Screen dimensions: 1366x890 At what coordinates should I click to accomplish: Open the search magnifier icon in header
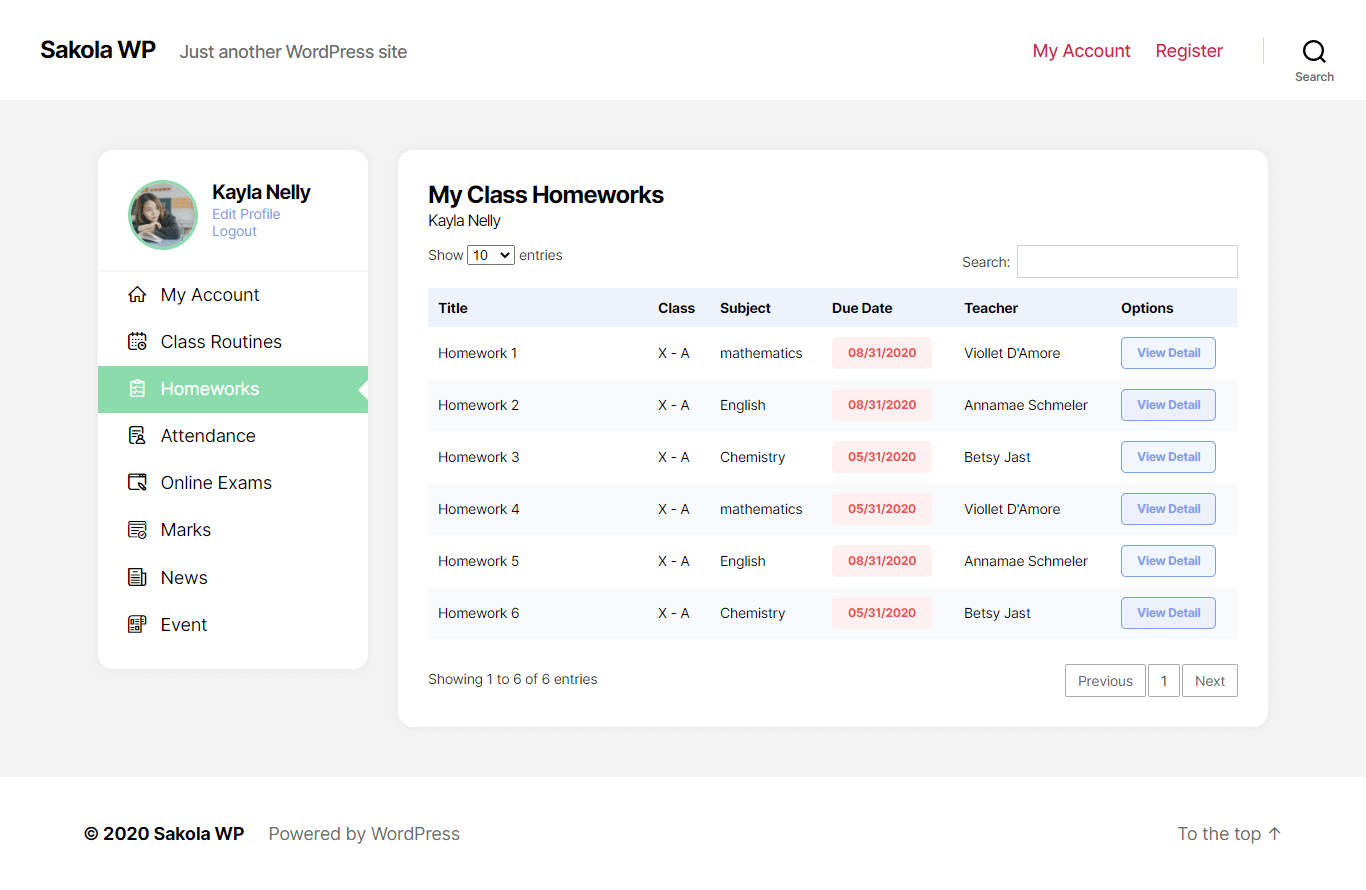click(x=1314, y=52)
